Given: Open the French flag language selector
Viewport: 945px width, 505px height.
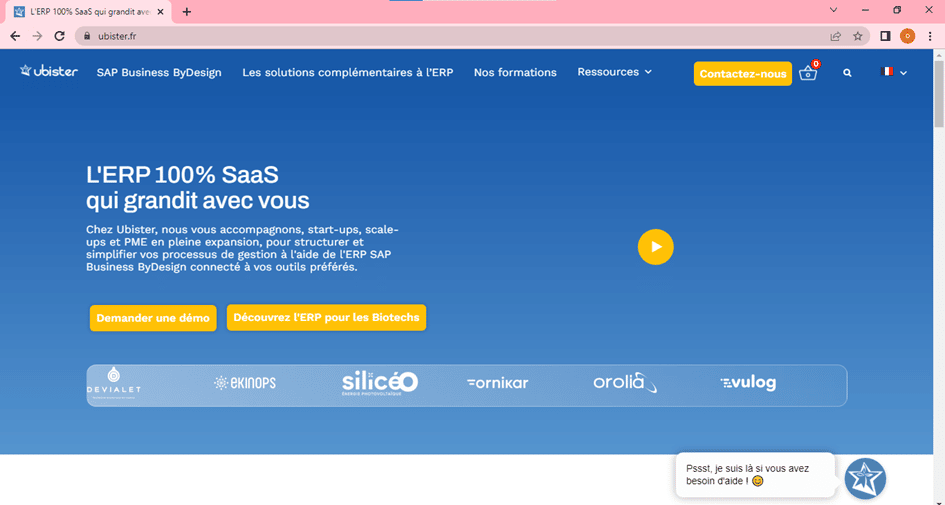Looking at the screenshot, I should 893,72.
